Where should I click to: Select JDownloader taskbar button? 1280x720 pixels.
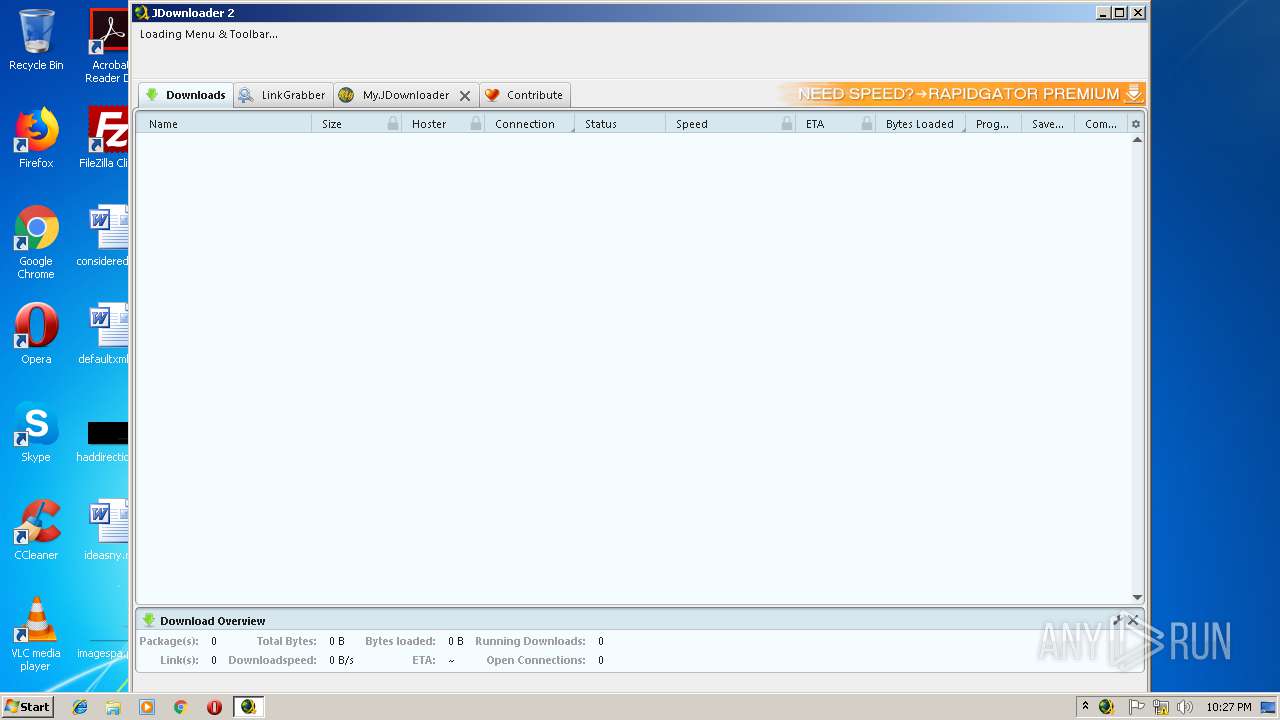click(x=248, y=707)
